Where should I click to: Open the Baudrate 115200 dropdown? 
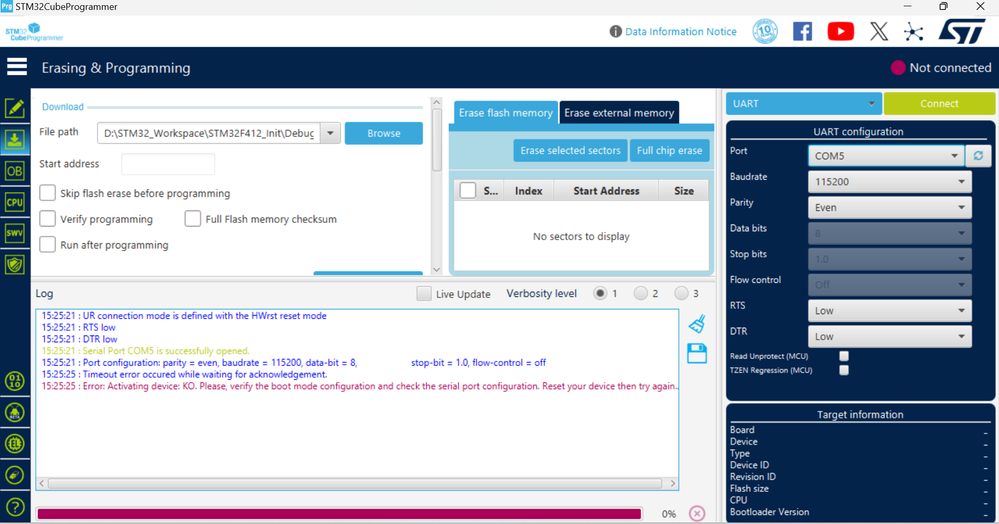(889, 182)
